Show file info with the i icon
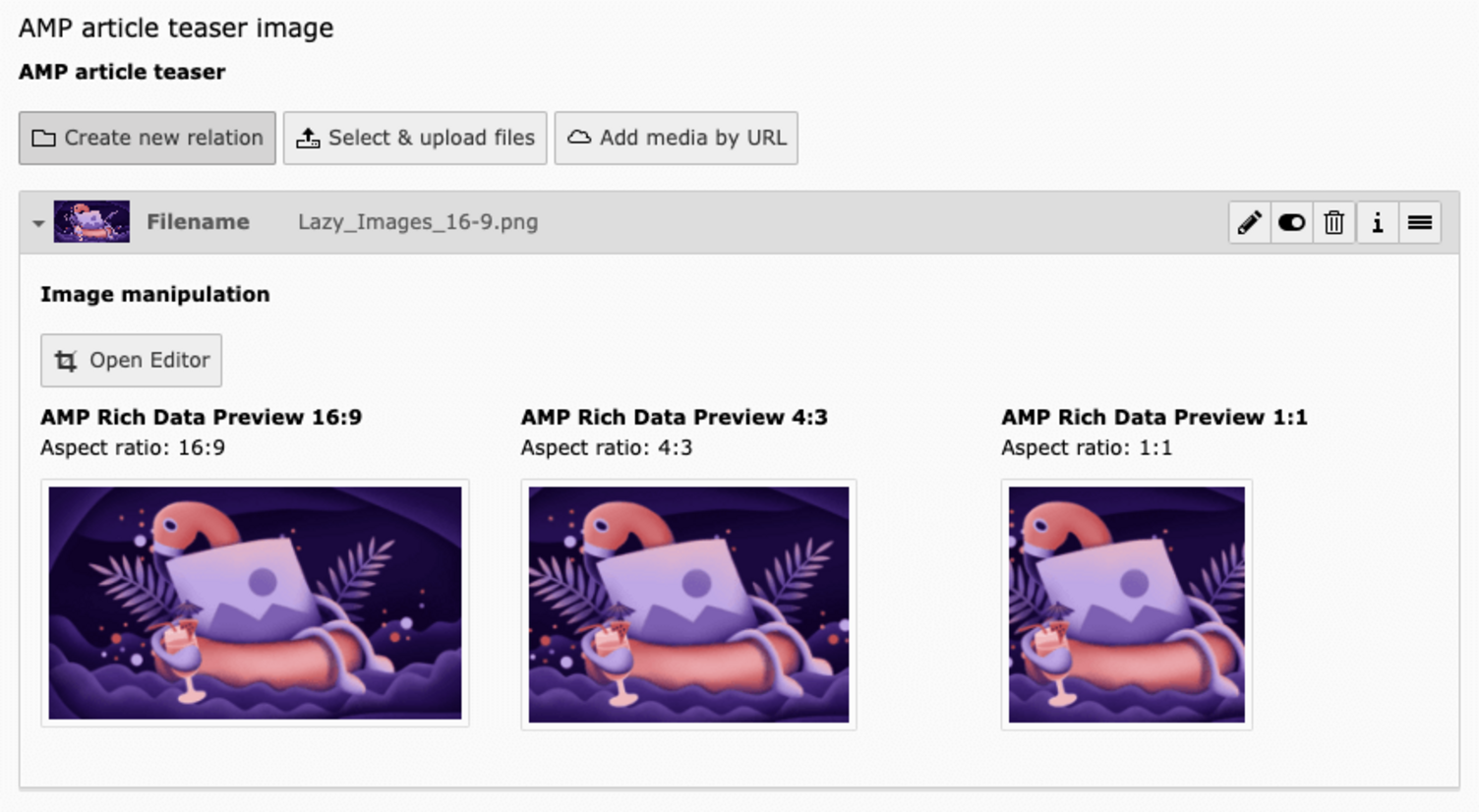 point(1377,223)
